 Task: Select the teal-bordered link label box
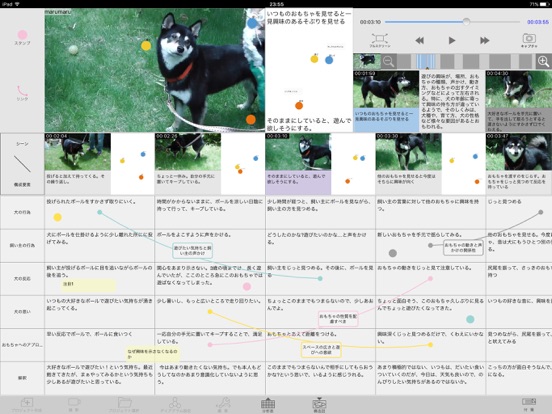193,250
